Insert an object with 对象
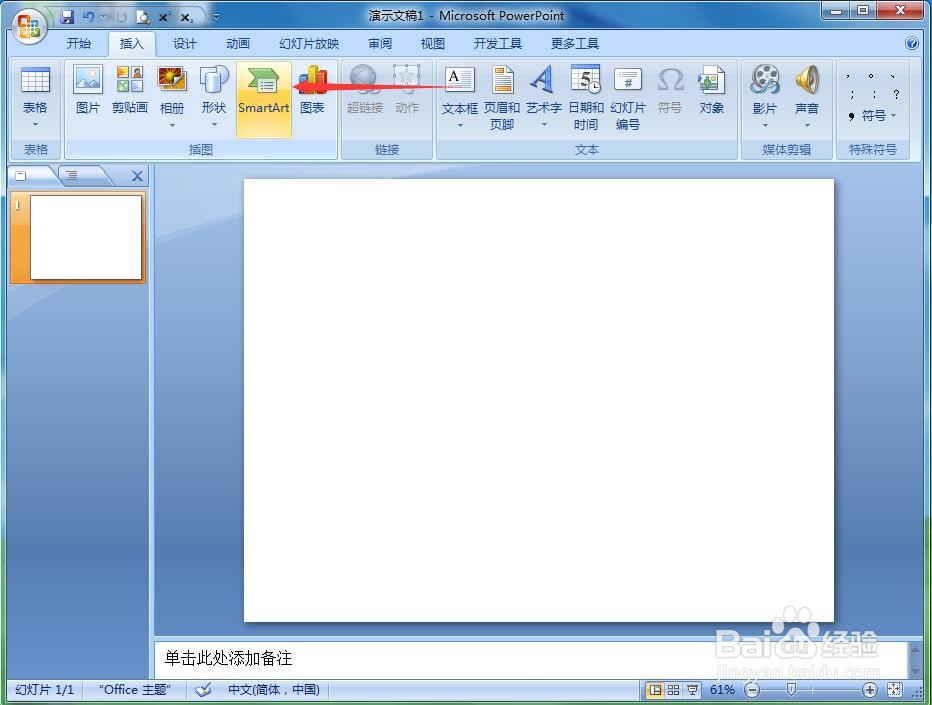The height and width of the screenshot is (705, 932). tap(711, 90)
